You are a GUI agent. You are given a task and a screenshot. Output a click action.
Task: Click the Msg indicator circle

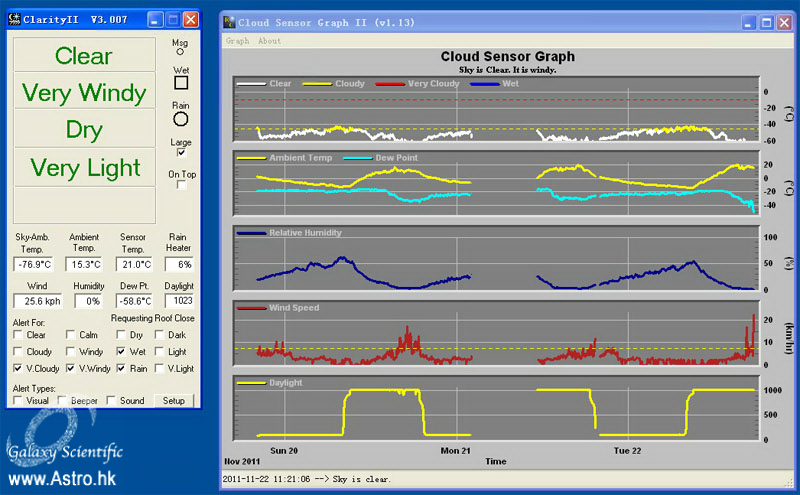pos(181,54)
